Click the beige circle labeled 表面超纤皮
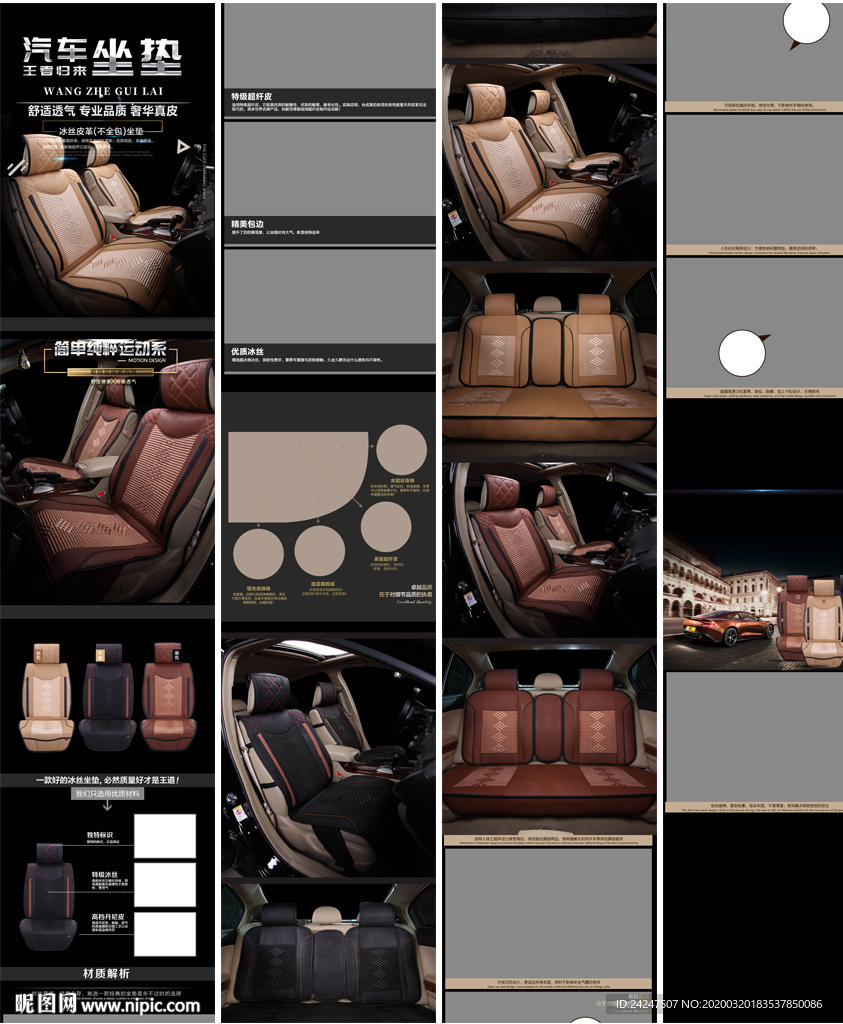 coord(386,526)
